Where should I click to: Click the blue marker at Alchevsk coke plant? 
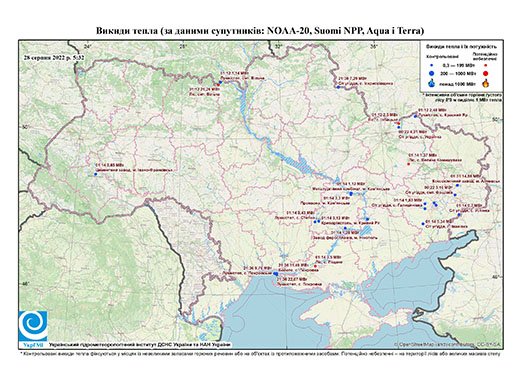pyautogui.click(x=457, y=185)
